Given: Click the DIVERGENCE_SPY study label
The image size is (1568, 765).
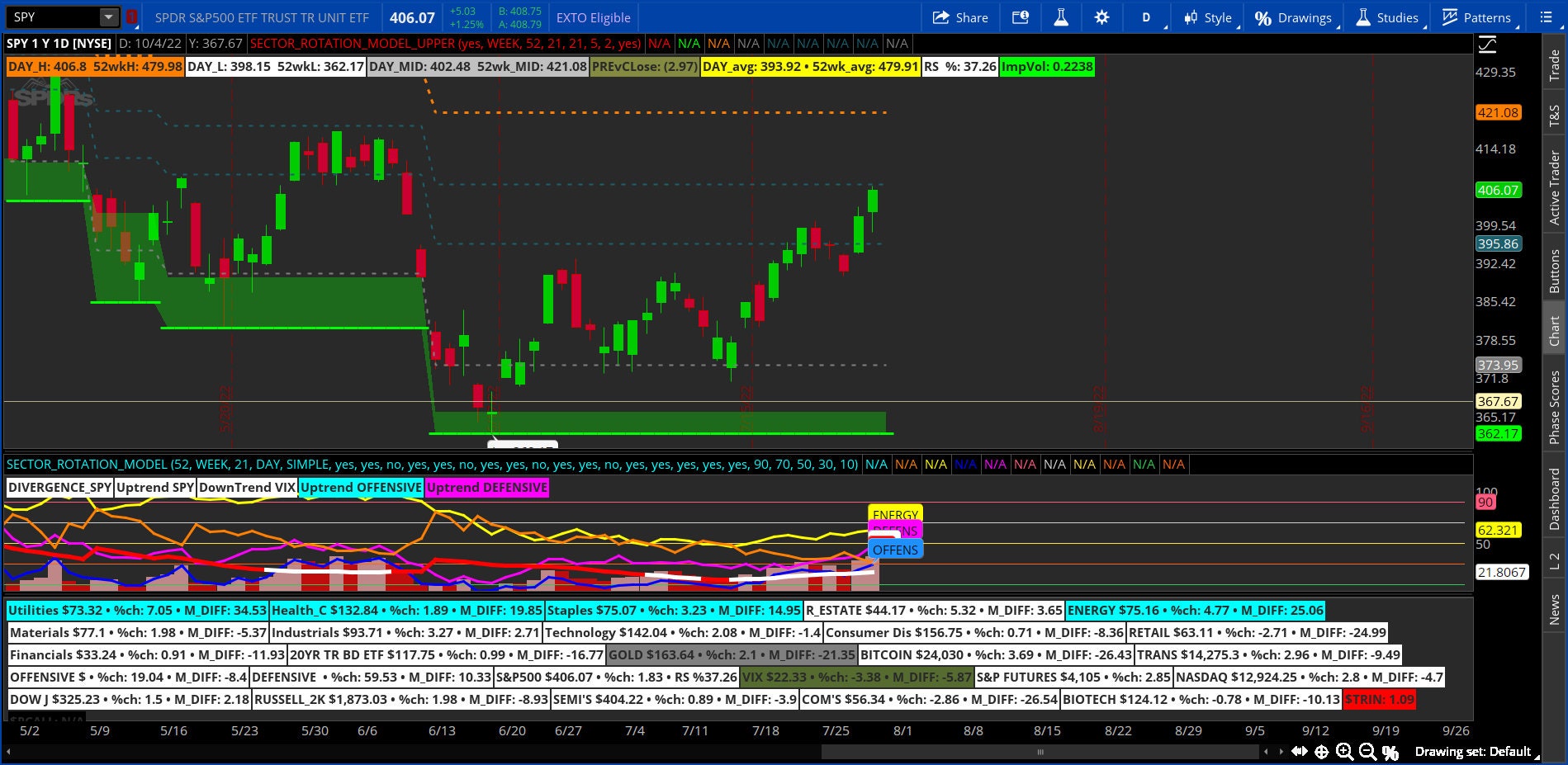Looking at the screenshot, I should (x=59, y=488).
